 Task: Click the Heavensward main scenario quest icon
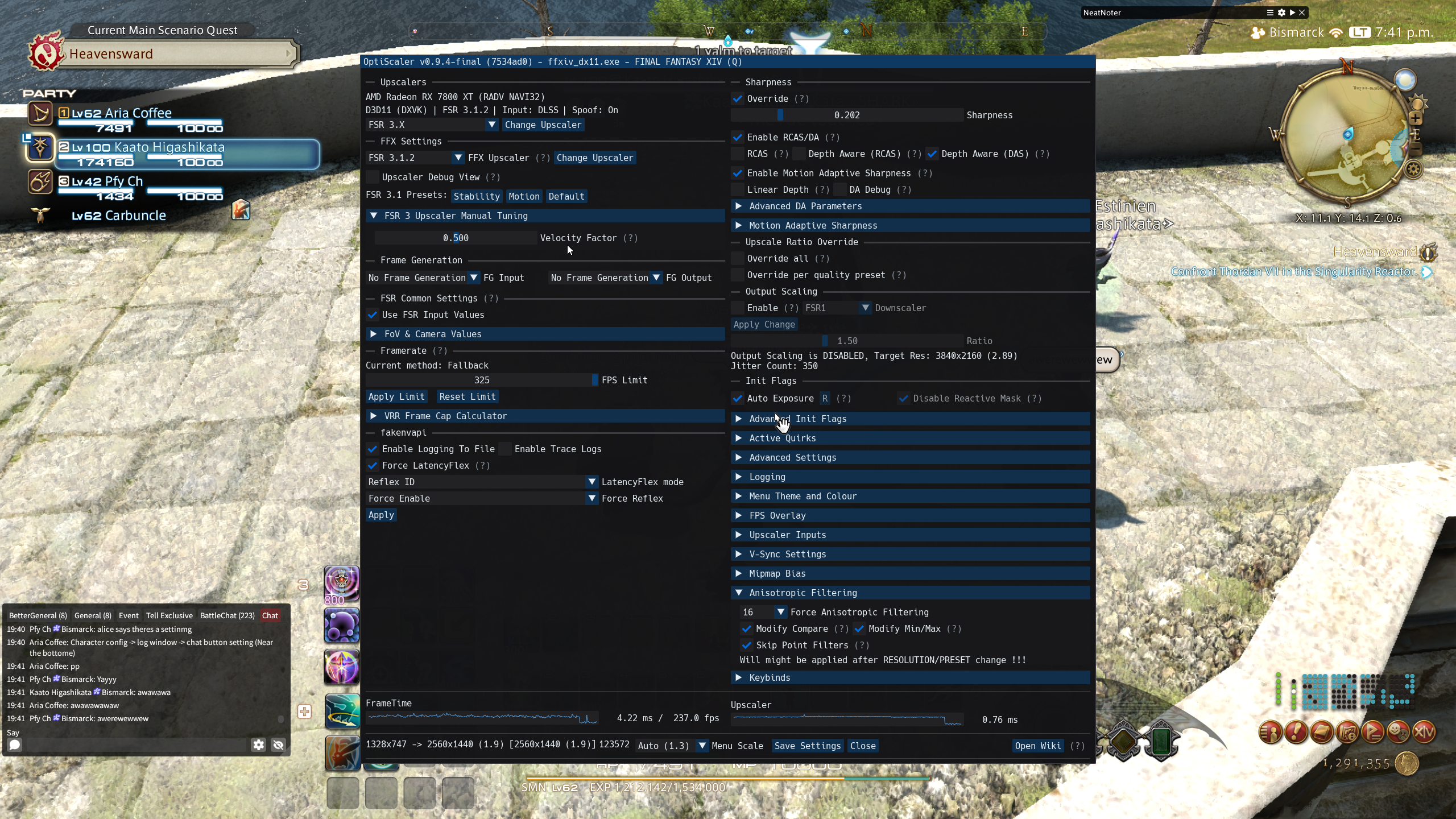point(47,52)
